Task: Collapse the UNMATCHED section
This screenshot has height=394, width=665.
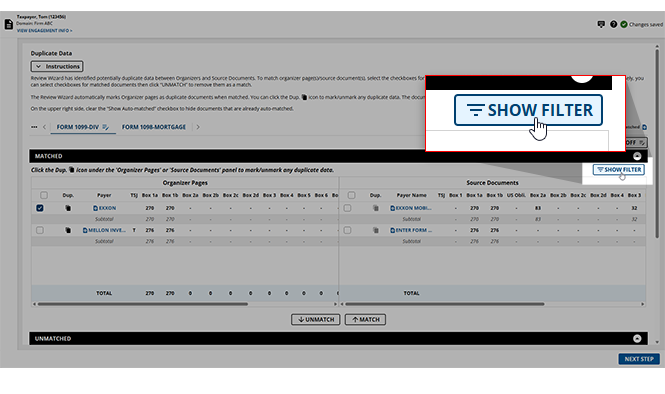Action: pos(637,338)
